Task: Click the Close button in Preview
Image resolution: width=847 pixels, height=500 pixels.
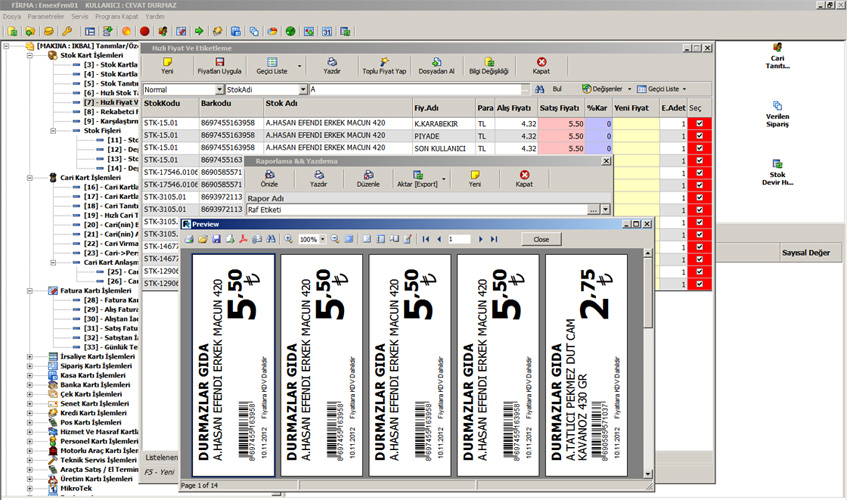Action: 541,239
